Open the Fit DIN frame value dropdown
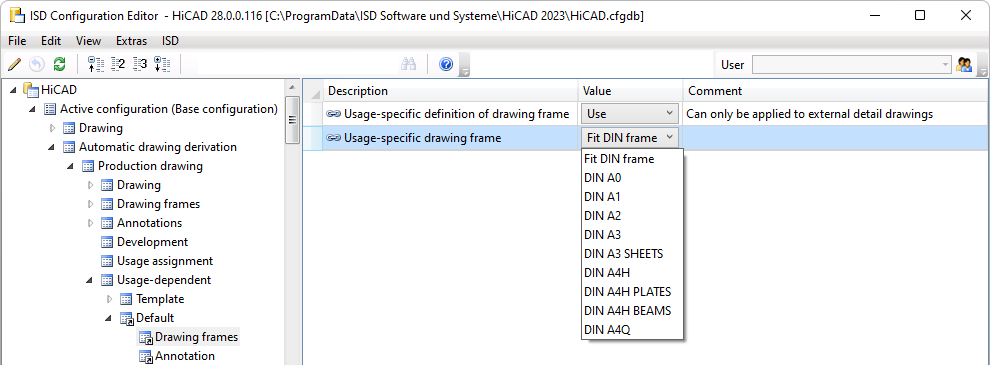Image resolution: width=990 pixels, height=365 pixels. 630,138
